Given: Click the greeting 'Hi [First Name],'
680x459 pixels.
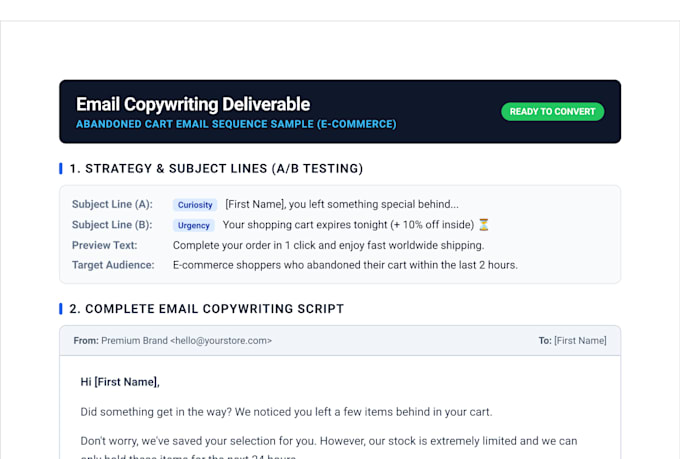Looking at the screenshot, I should 120,382.
